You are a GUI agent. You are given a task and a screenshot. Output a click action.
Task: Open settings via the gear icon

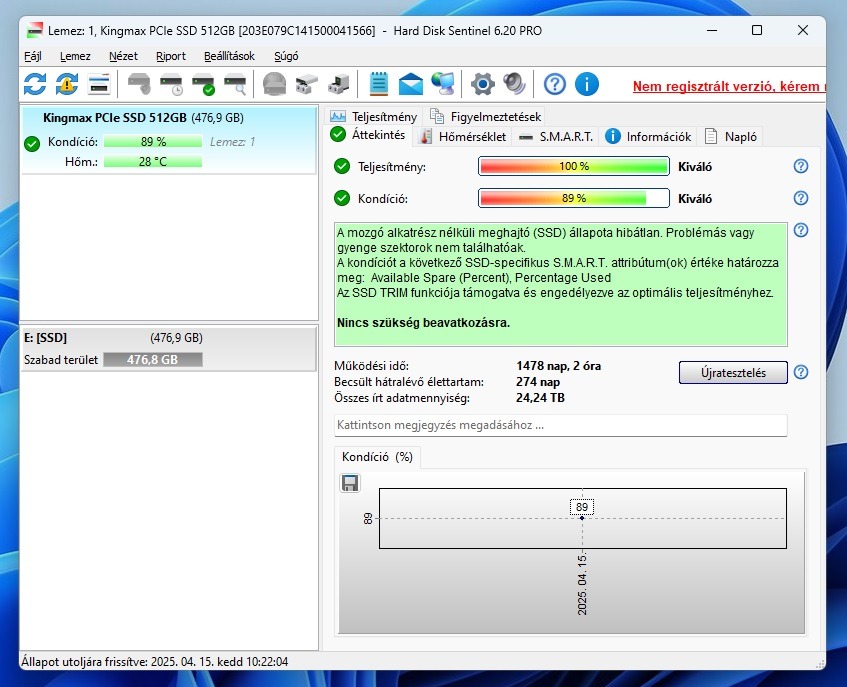(482, 85)
